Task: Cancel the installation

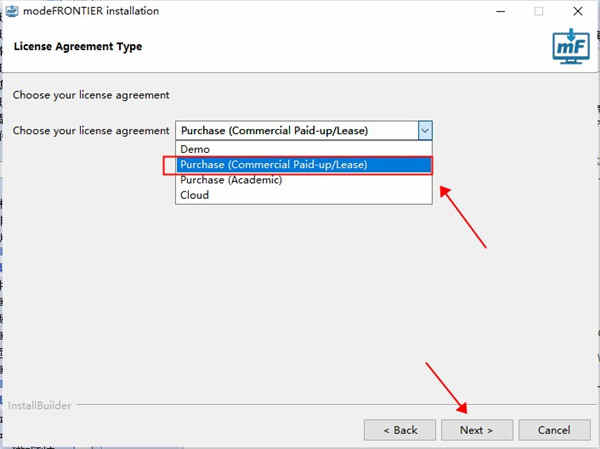Action: pyautogui.click(x=554, y=430)
